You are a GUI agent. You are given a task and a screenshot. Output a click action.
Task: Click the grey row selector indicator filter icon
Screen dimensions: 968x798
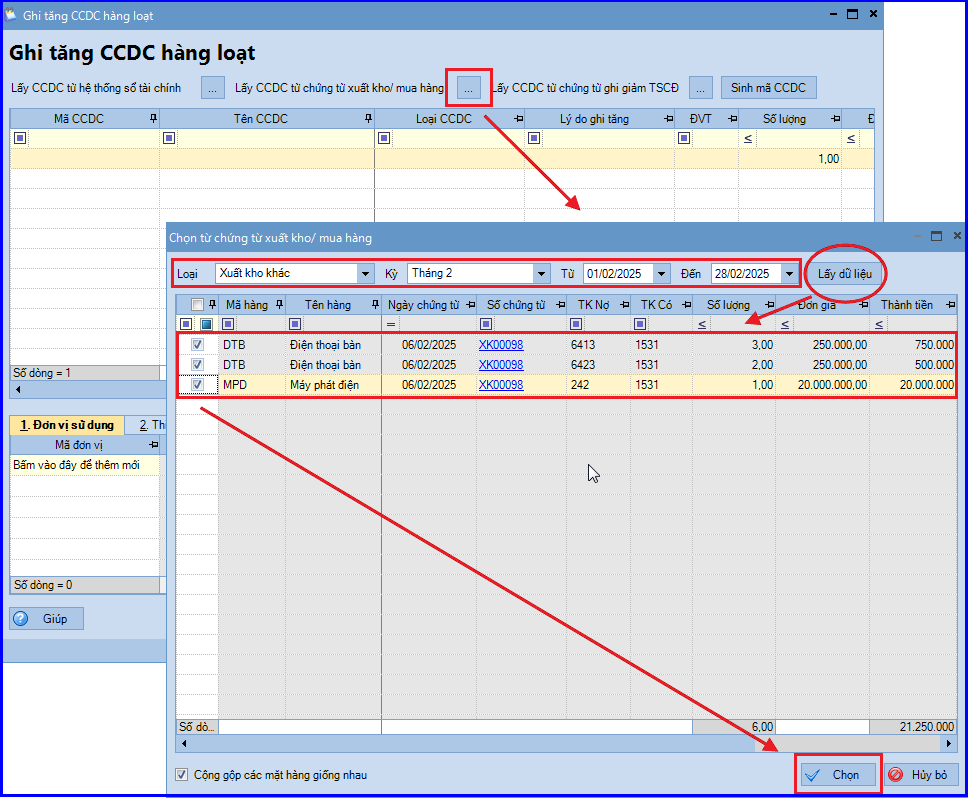coord(186,324)
